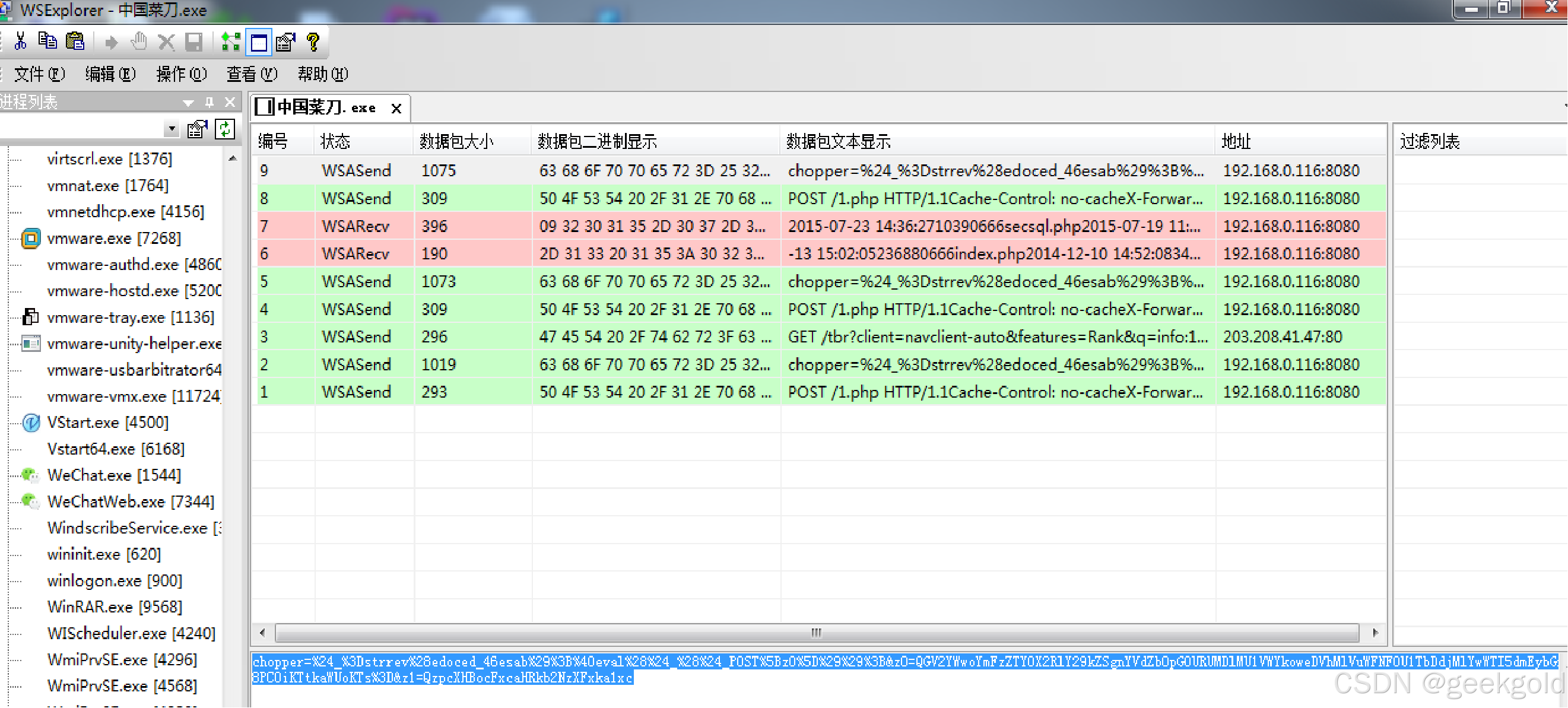The height and width of the screenshot is (708, 1568).
Task: Click the green refresh process list icon
Action: (x=225, y=129)
